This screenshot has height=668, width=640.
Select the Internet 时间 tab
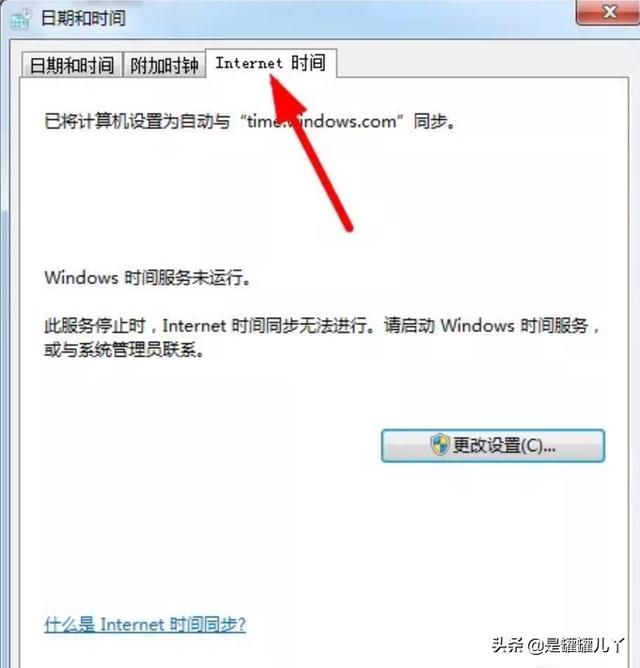click(271, 63)
